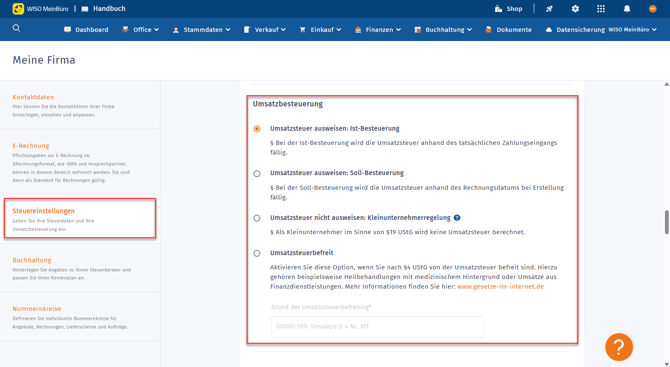Click the rocket icon in the header
This screenshot has width=670, height=367.
(549, 9)
